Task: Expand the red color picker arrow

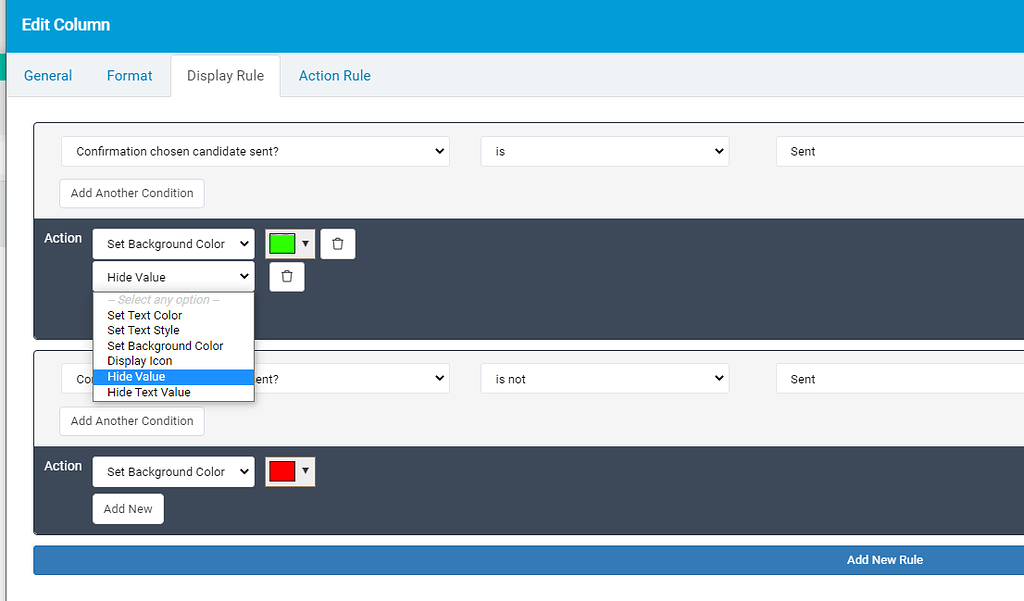Action: tap(304, 471)
